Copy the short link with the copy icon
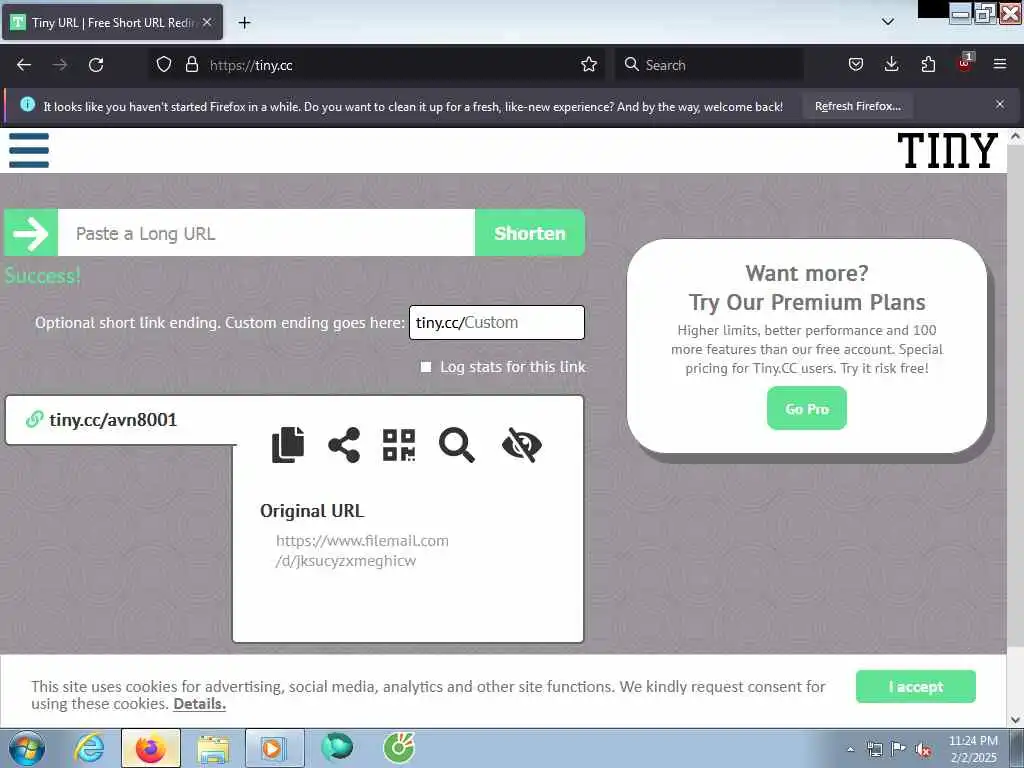The width and height of the screenshot is (1024, 768). point(288,445)
